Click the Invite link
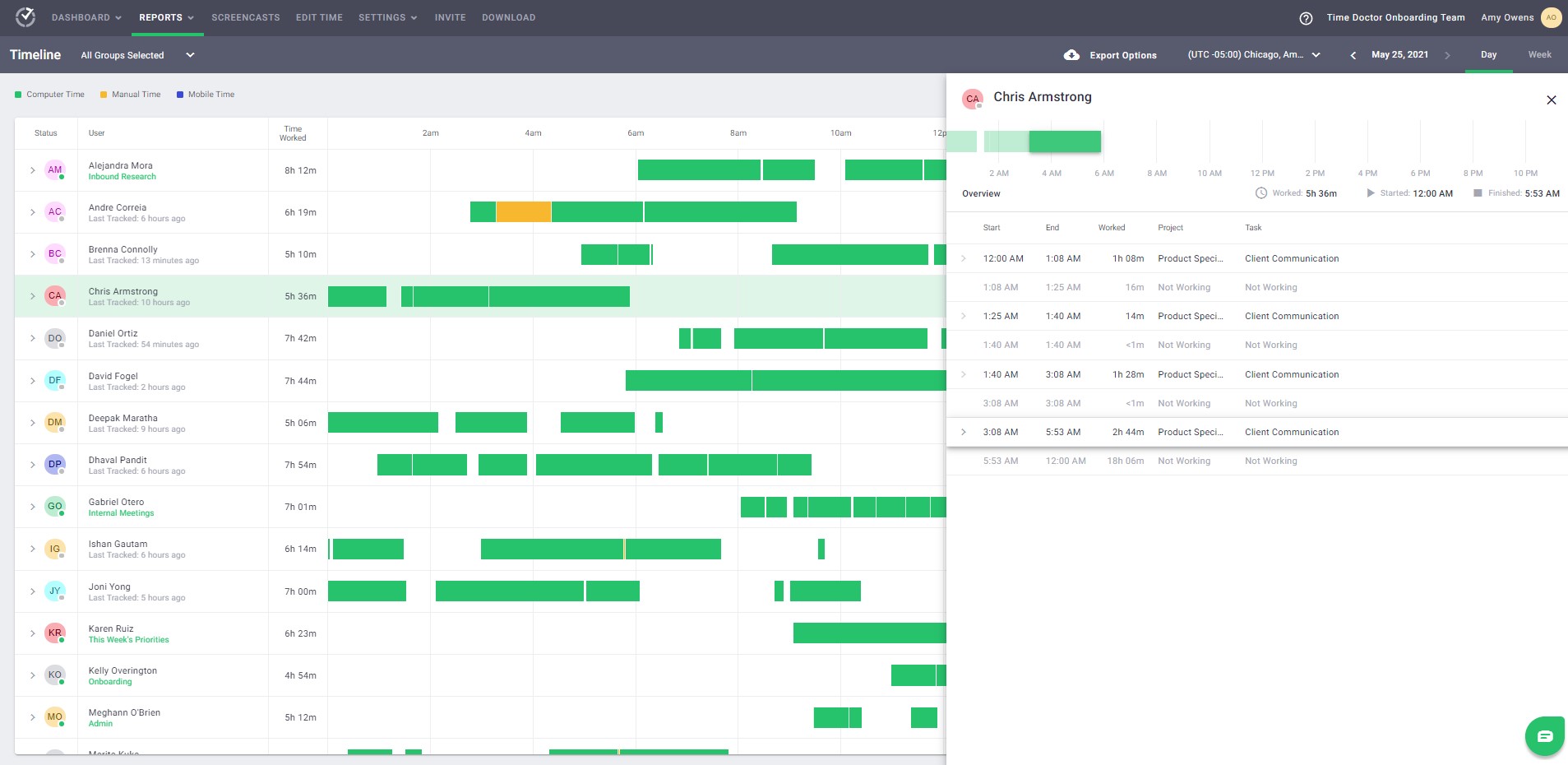 450,17
